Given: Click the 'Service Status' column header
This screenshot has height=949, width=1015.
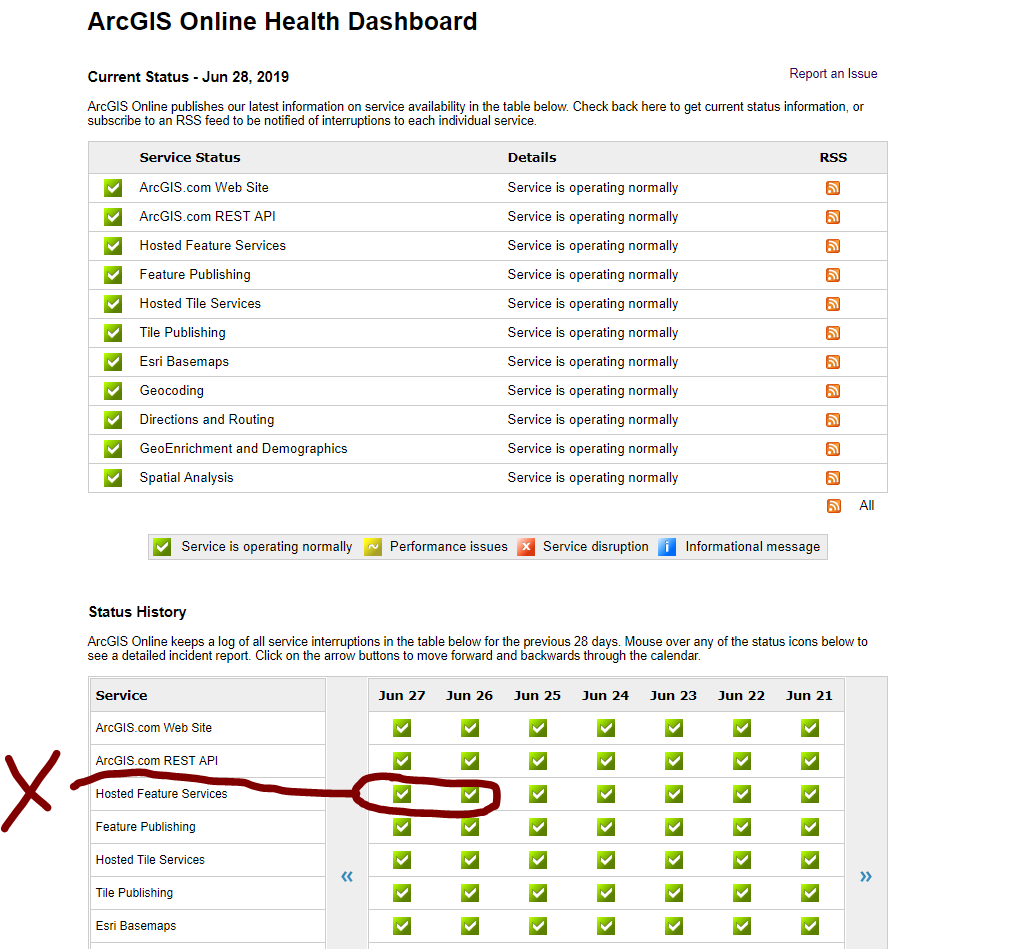Looking at the screenshot, I should tap(190, 157).
